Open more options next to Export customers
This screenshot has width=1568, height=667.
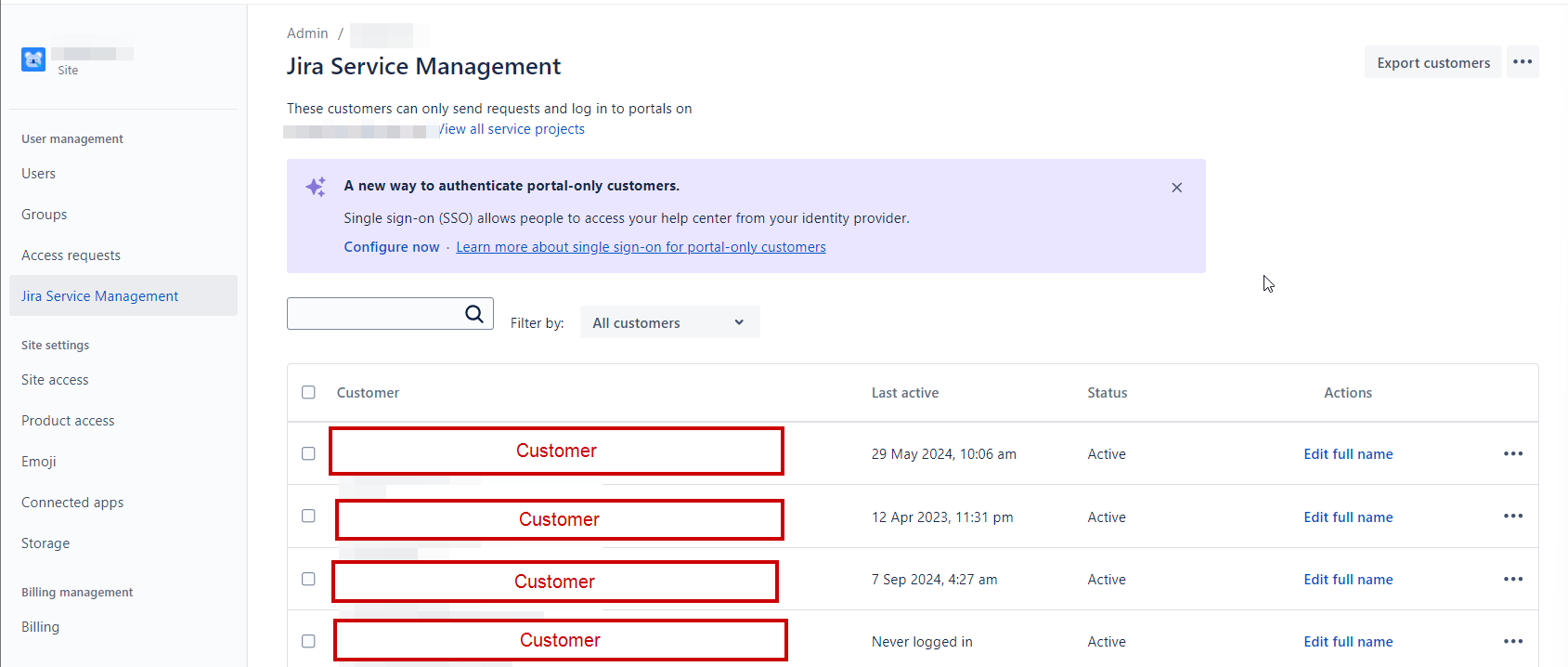coord(1523,62)
